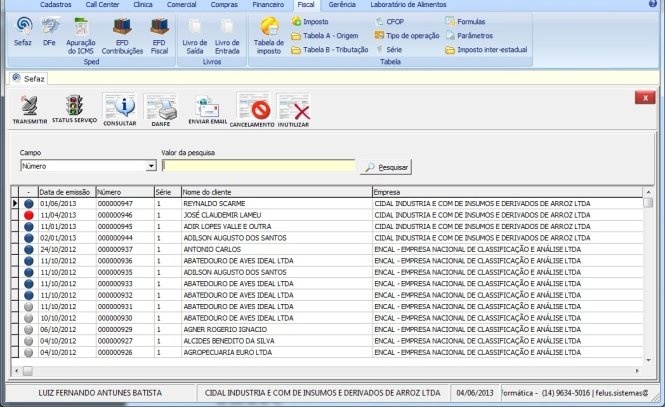The width and height of the screenshot is (665, 407).
Task: Click status bar date 04/06/2013
Action: (475, 393)
